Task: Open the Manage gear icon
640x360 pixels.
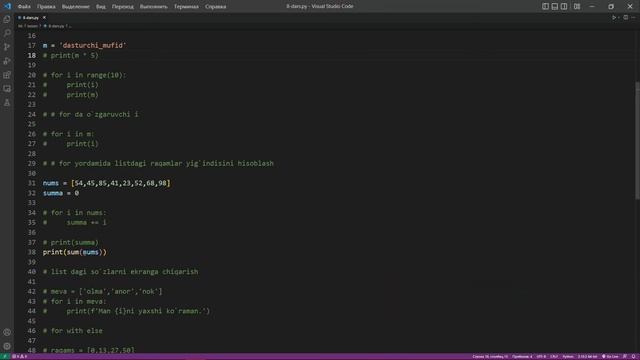Action: click(x=7, y=346)
